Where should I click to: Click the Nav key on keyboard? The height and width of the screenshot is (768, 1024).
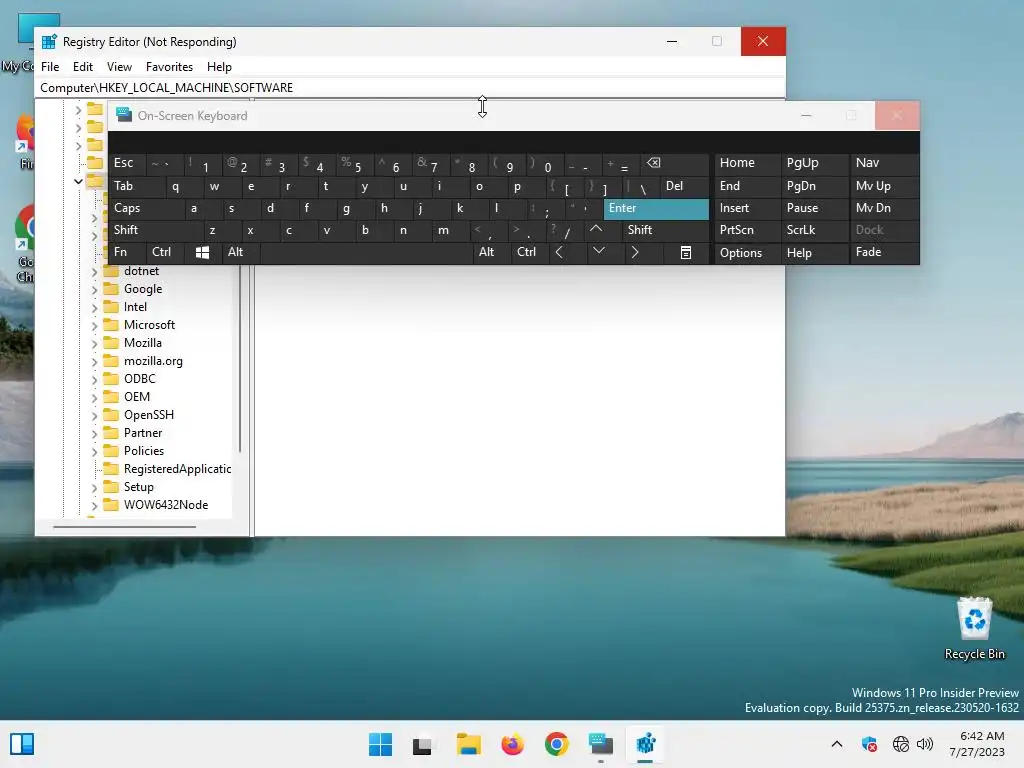pyautogui.click(x=884, y=163)
